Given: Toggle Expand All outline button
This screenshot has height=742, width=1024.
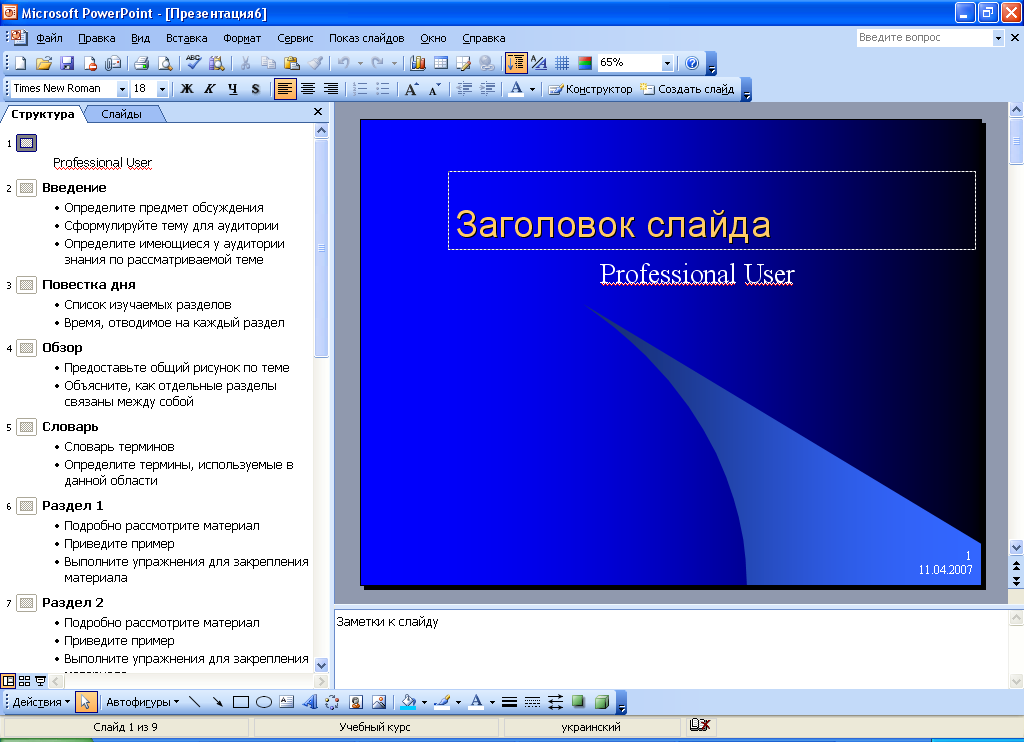Looking at the screenshot, I should (x=515, y=63).
